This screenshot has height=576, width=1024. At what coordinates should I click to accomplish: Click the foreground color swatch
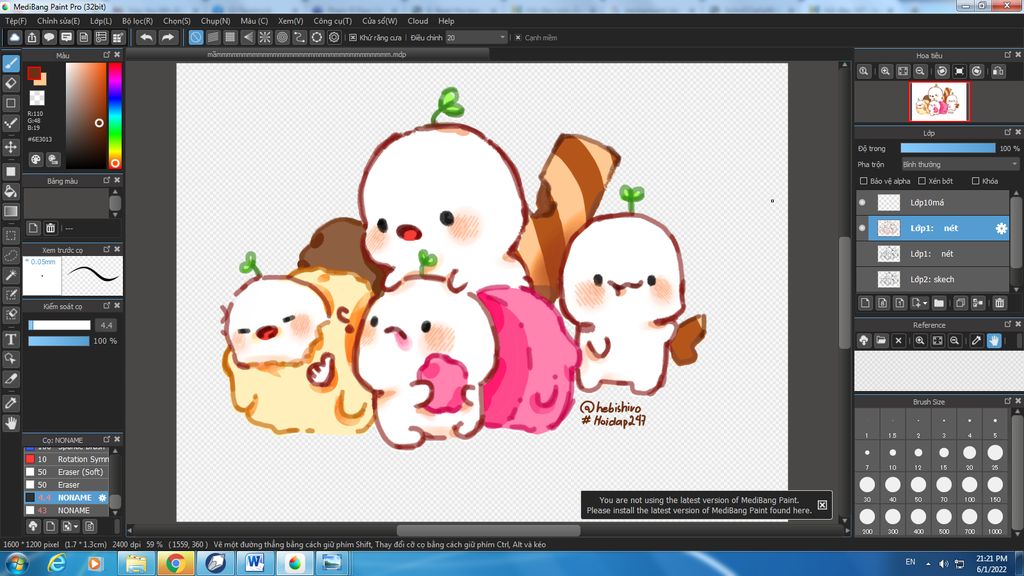click(x=34, y=73)
